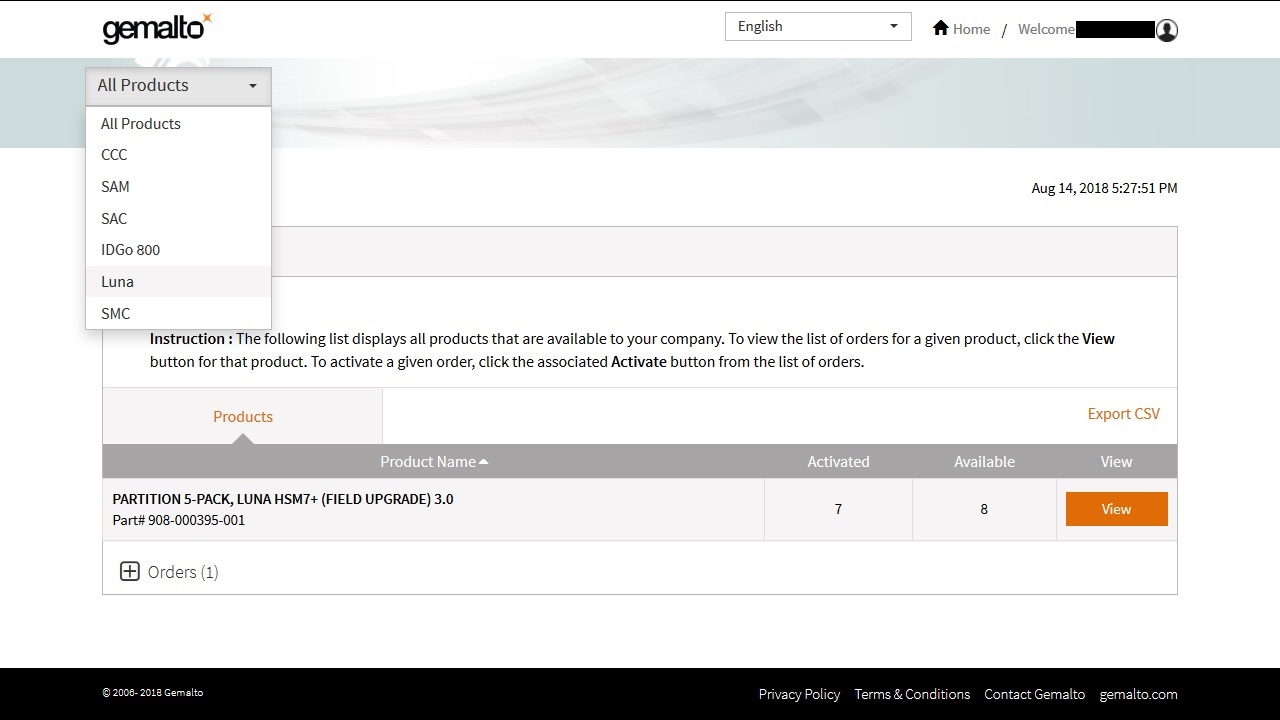Open the English language dropdown

click(x=817, y=27)
